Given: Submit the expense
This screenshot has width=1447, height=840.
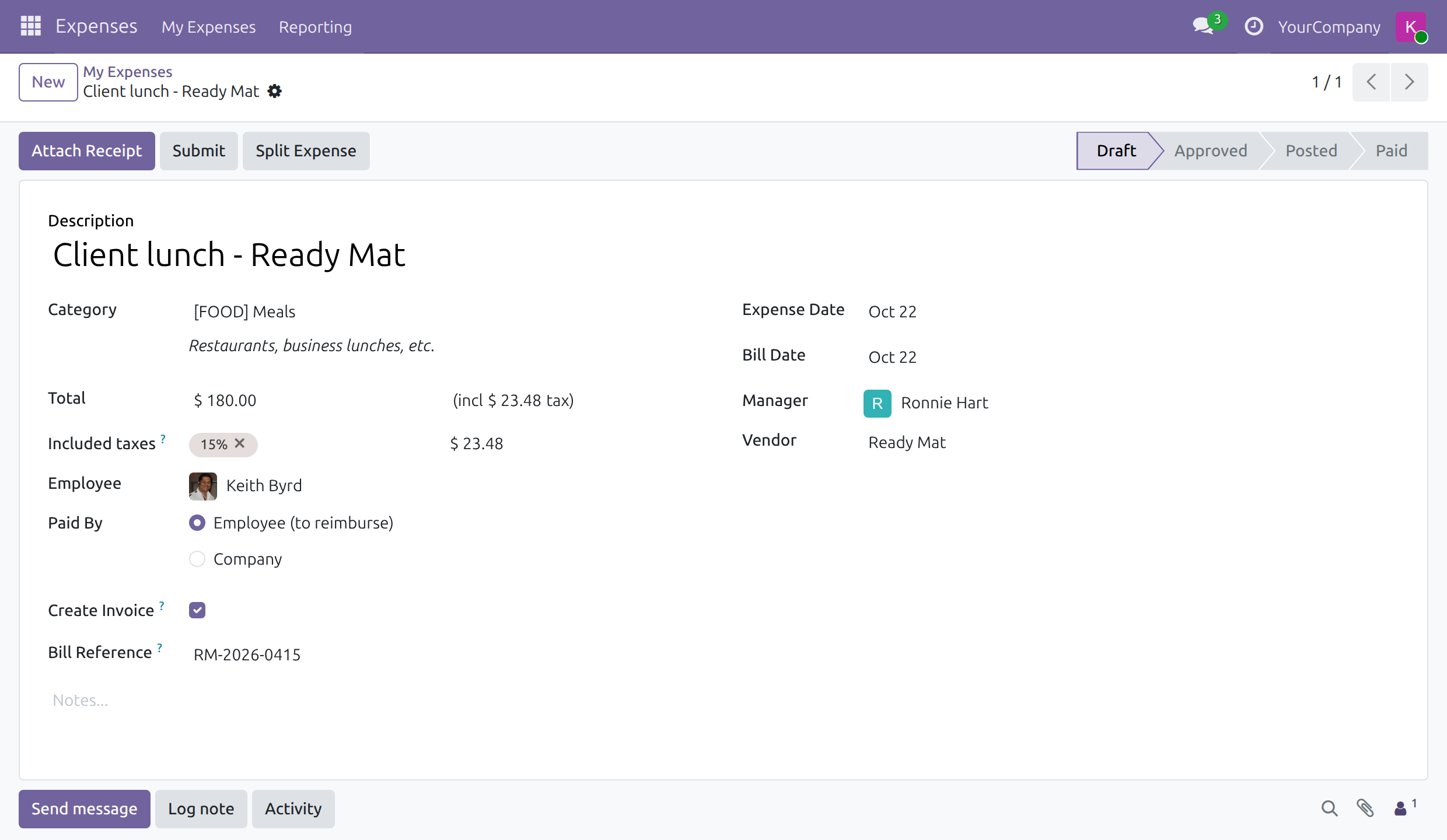Looking at the screenshot, I should [199, 151].
